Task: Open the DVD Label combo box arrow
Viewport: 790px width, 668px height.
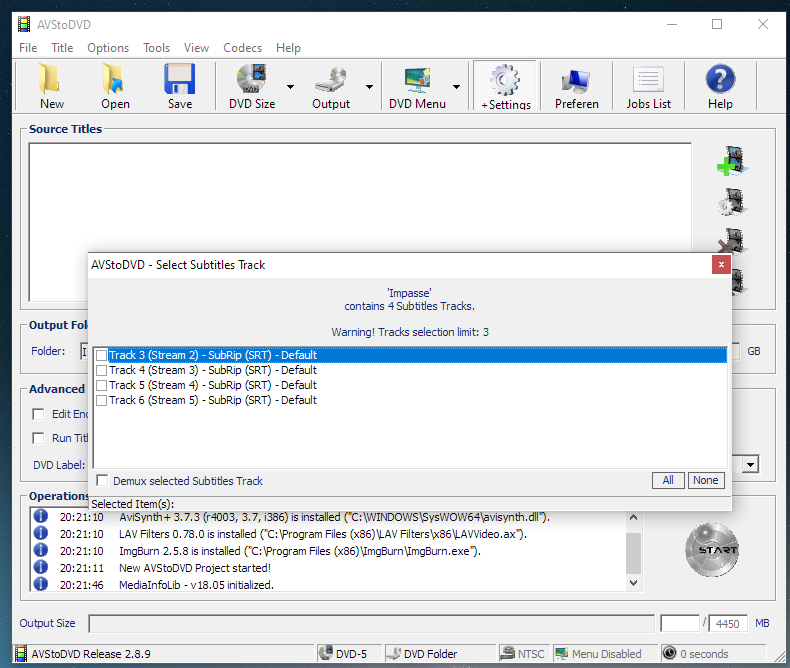Action: point(750,464)
